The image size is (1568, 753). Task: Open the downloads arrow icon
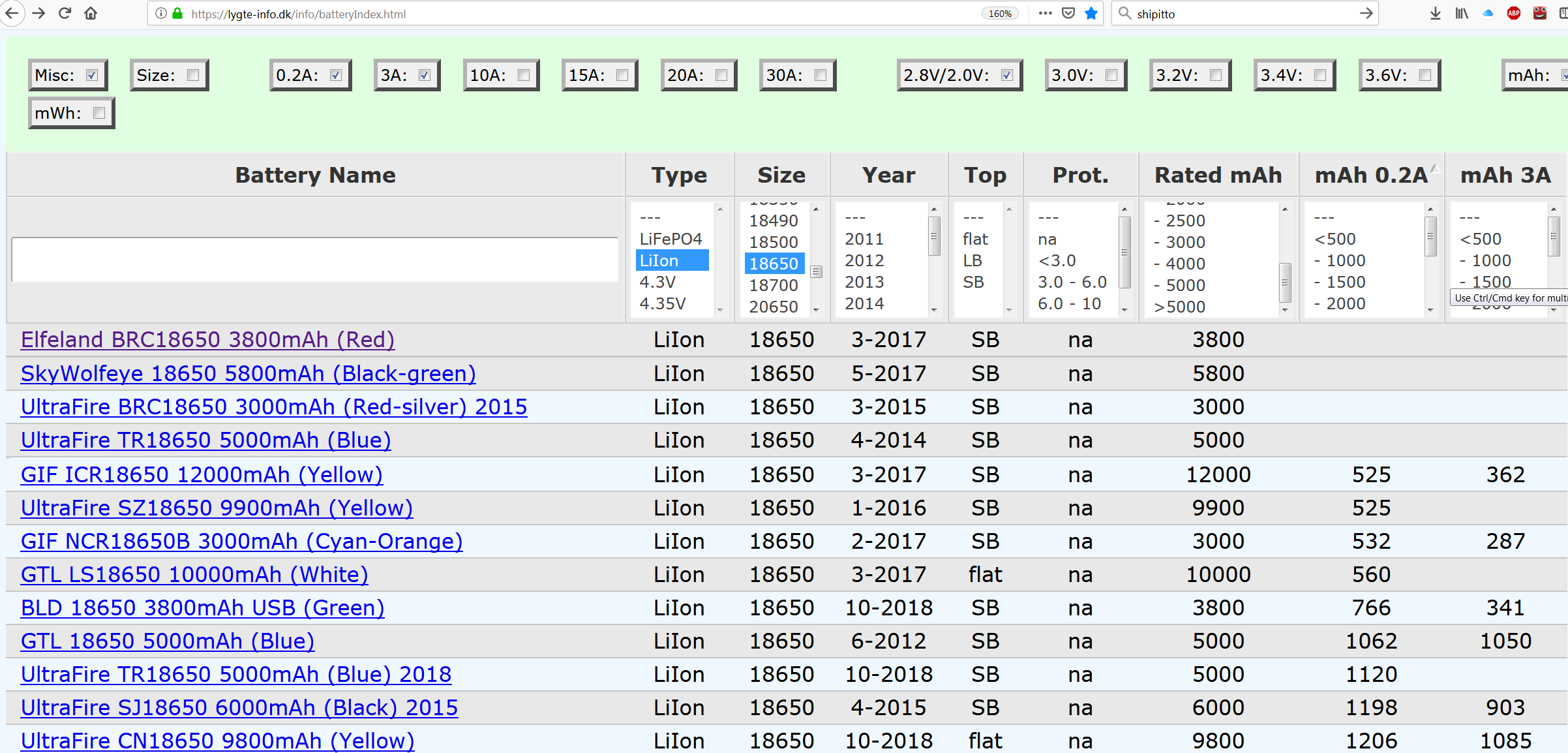(x=1436, y=13)
